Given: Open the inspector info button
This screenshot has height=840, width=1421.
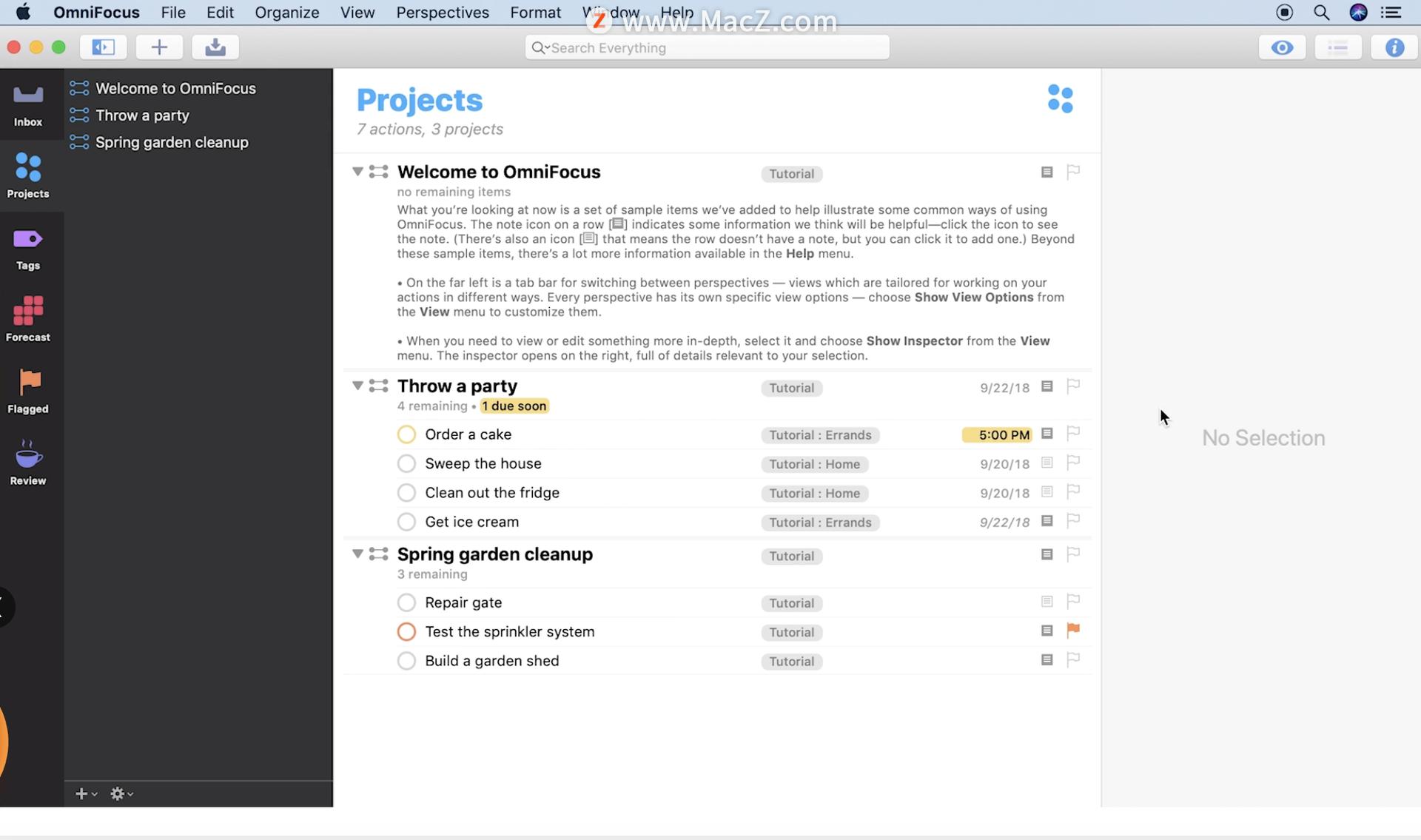Looking at the screenshot, I should click(1394, 47).
